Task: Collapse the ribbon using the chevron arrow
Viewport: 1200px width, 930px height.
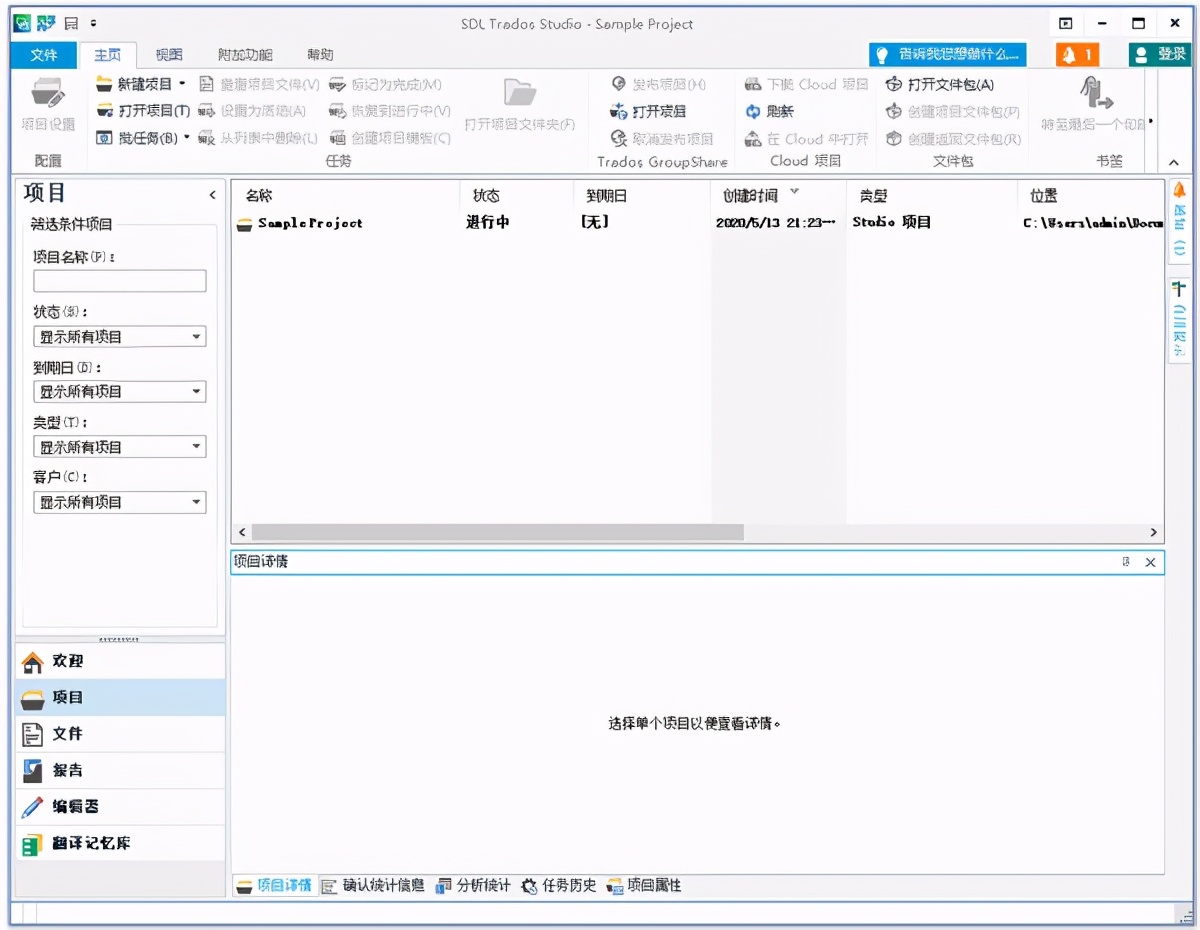Action: [x=1172, y=160]
